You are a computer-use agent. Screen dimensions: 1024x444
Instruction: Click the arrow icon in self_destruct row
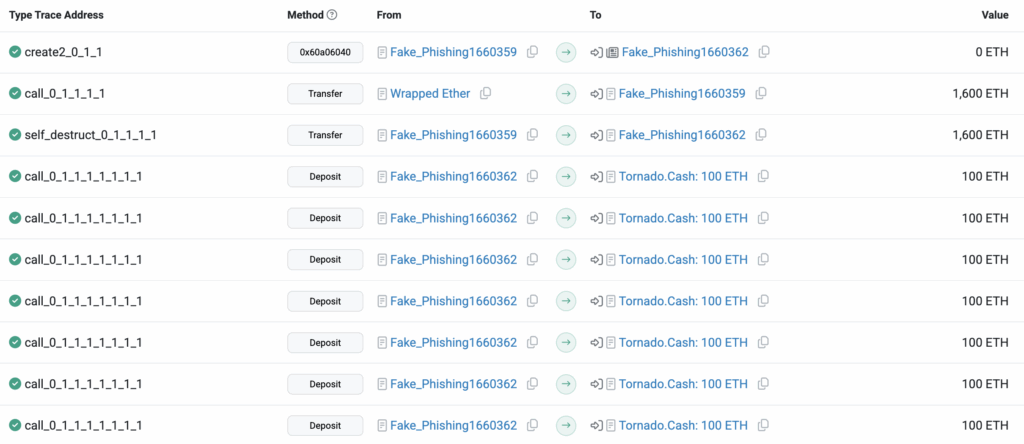(566, 135)
